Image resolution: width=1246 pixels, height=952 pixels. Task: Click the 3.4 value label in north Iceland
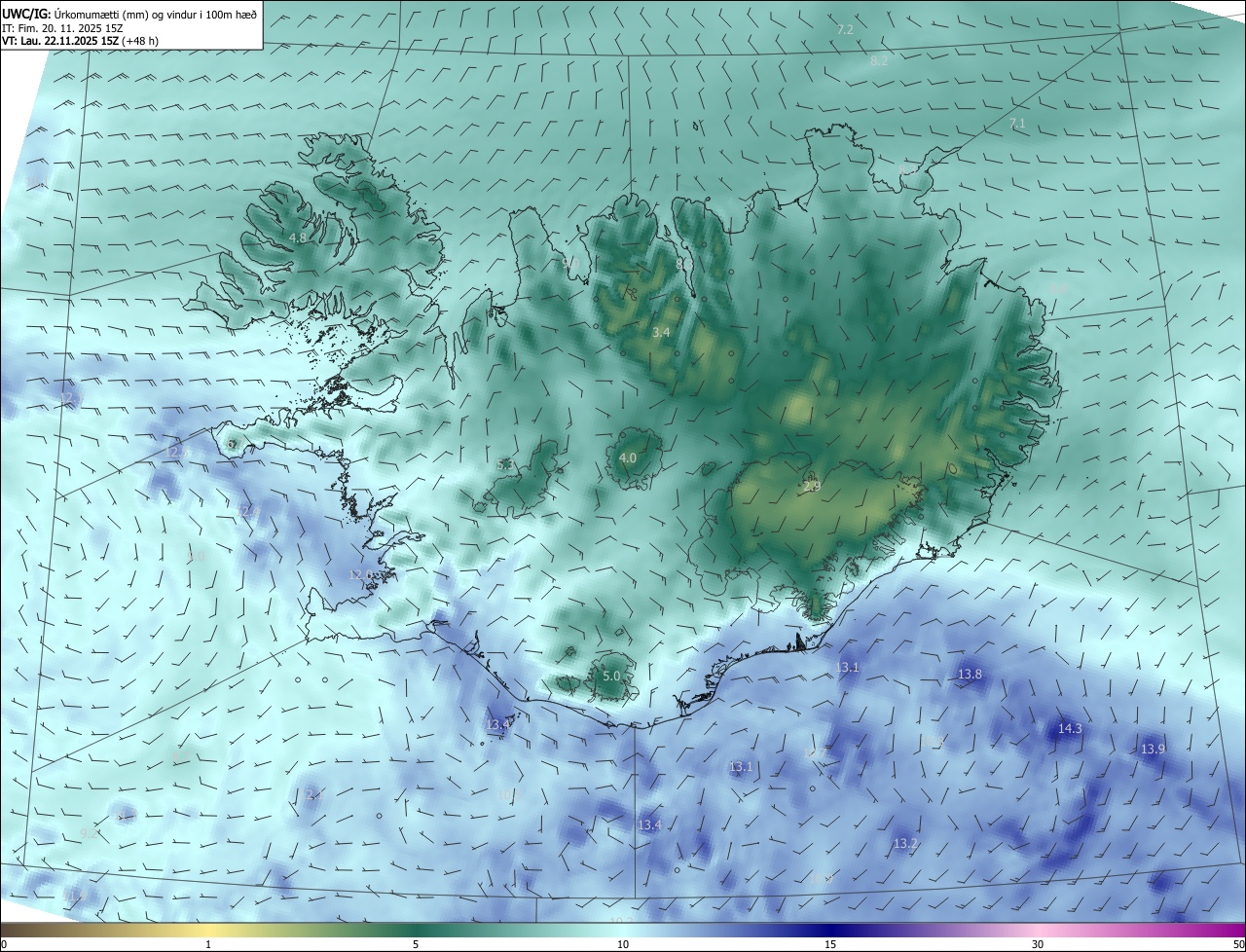tap(661, 333)
